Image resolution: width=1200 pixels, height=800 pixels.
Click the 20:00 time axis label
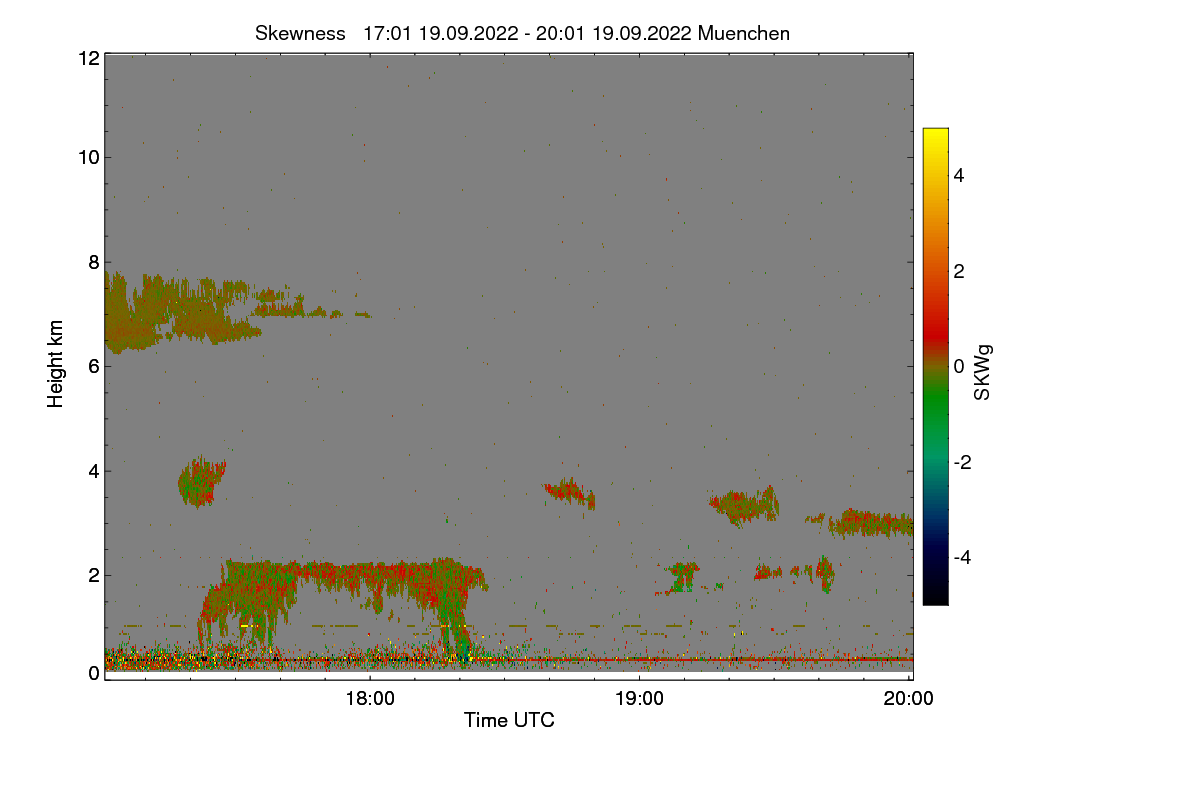coord(909,699)
